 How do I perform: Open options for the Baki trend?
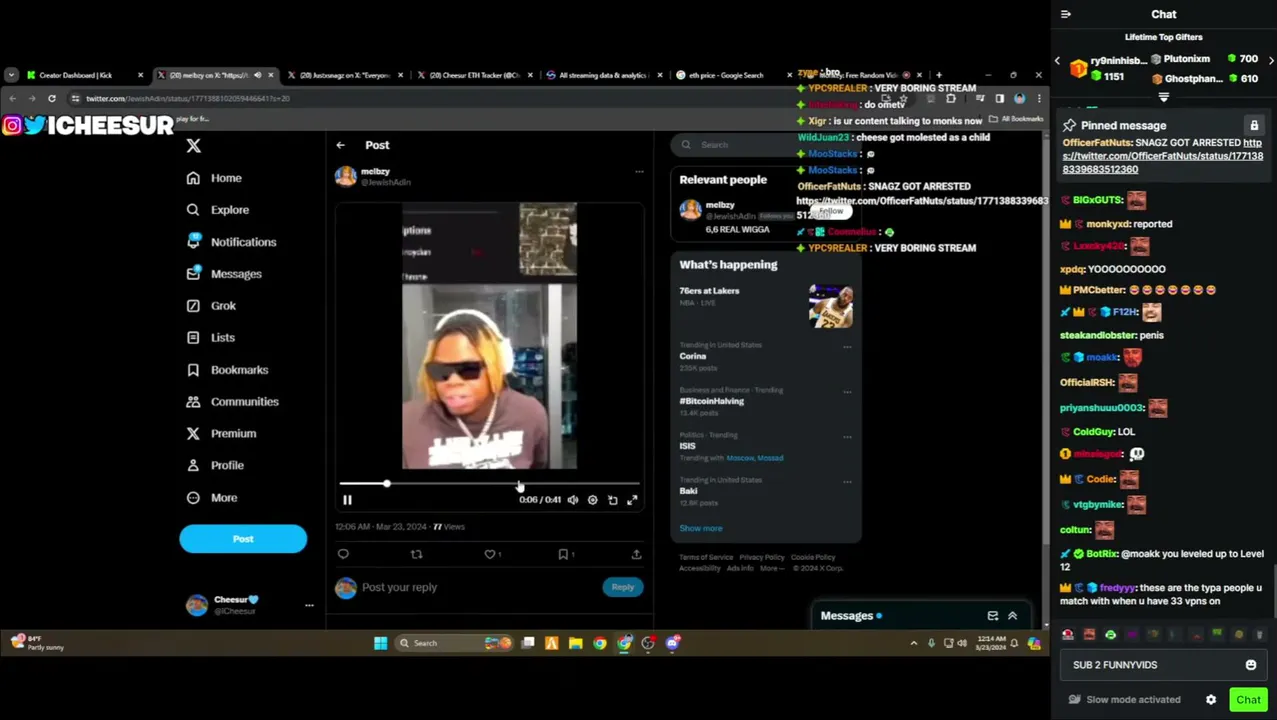coord(847,482)
